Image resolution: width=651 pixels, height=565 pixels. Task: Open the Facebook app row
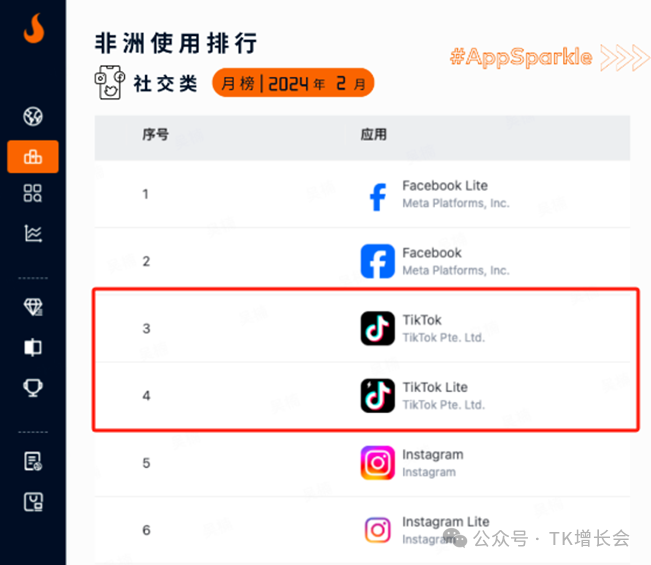[x=362, y=262]
